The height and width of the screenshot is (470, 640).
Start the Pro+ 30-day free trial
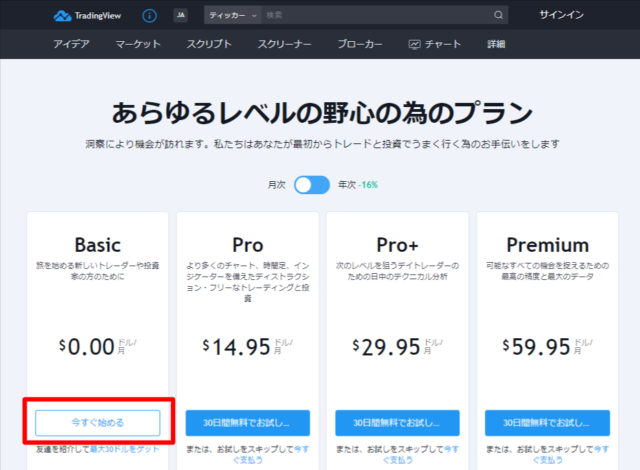pos(397,423)
